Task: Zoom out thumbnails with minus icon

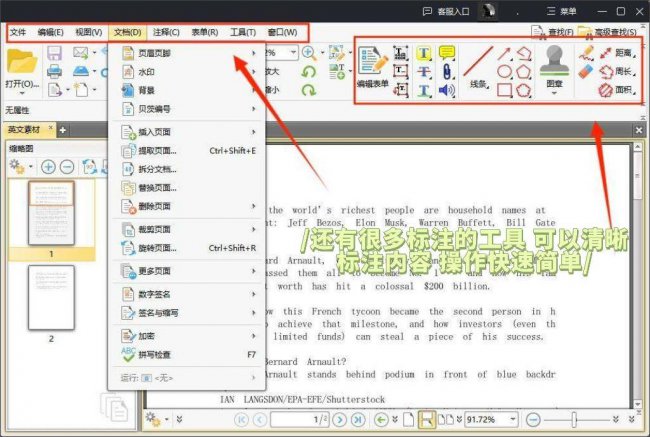Action: 67,167
